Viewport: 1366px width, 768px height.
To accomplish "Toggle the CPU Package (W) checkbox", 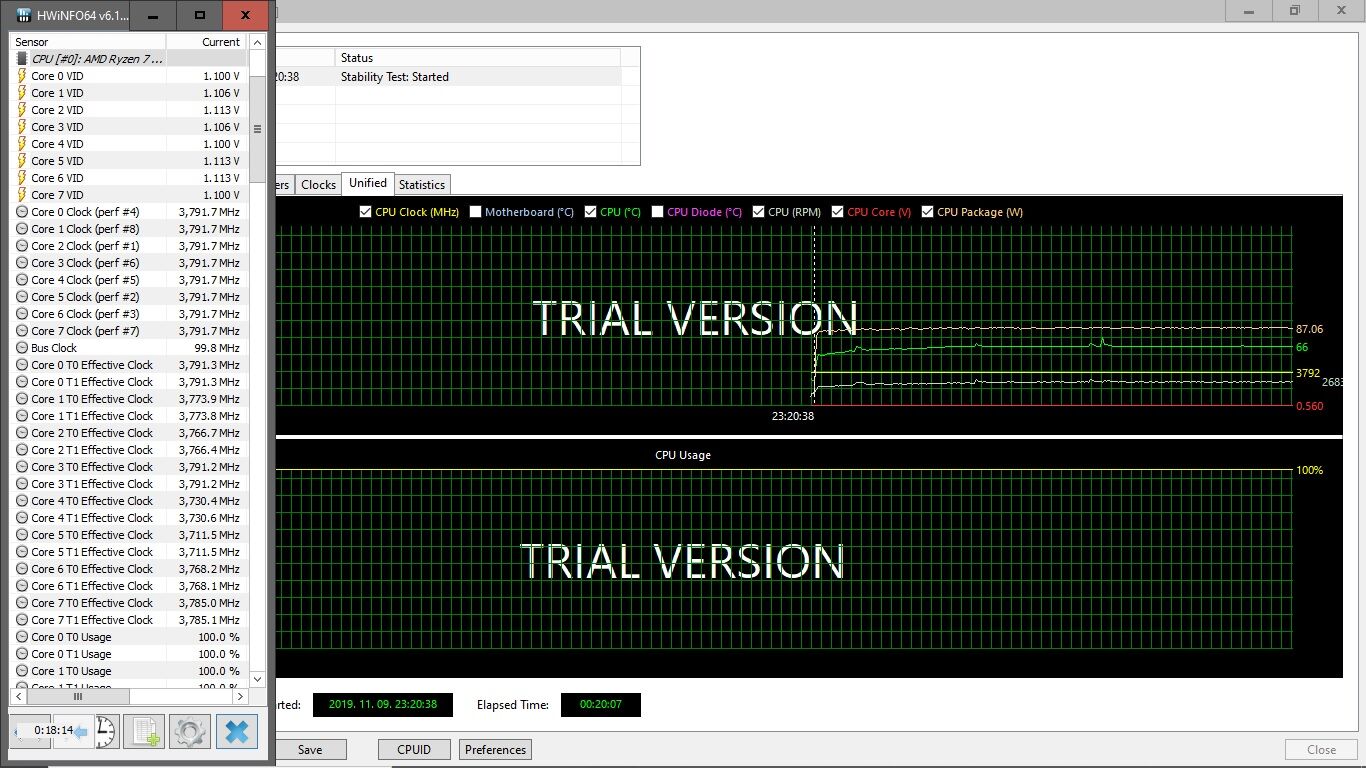I will click(x=927, y=212).
